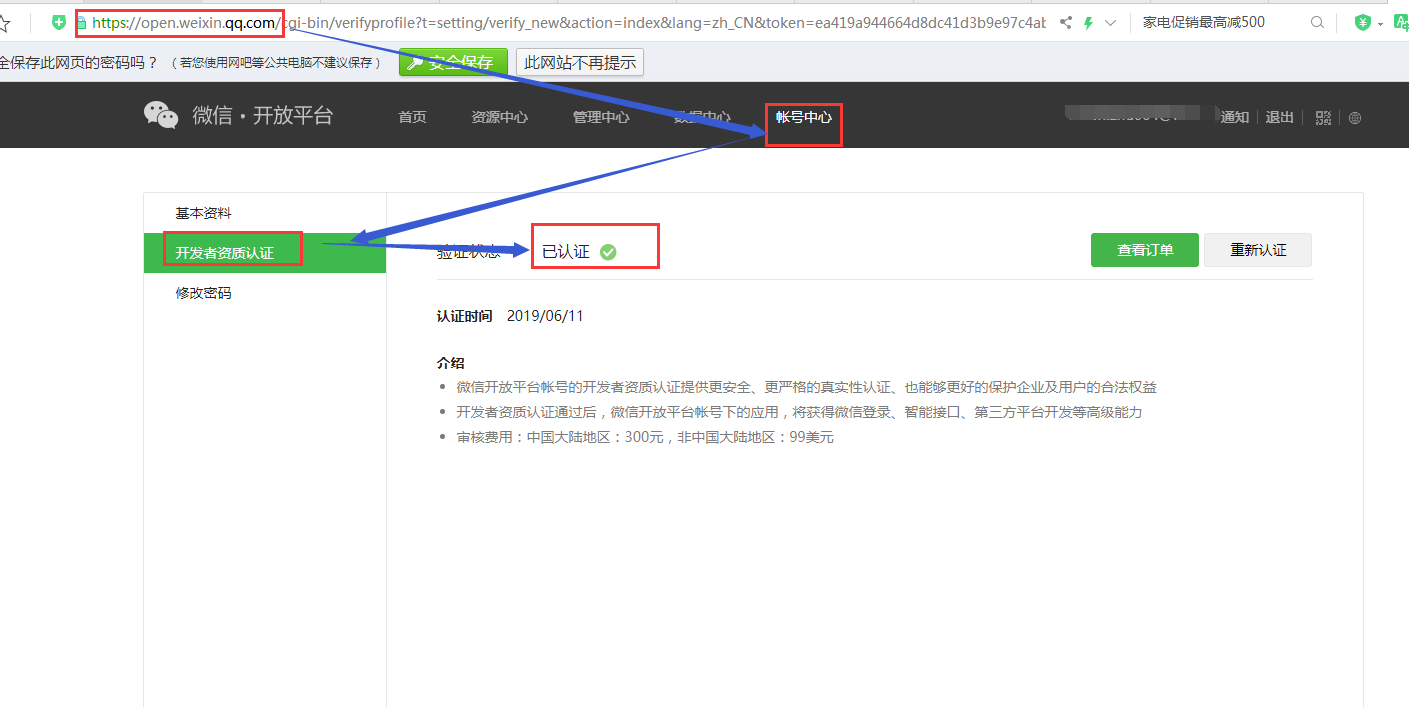1409x707 pixels.
Task: Open the QR code icon in header
Action: pos(1323,117)
